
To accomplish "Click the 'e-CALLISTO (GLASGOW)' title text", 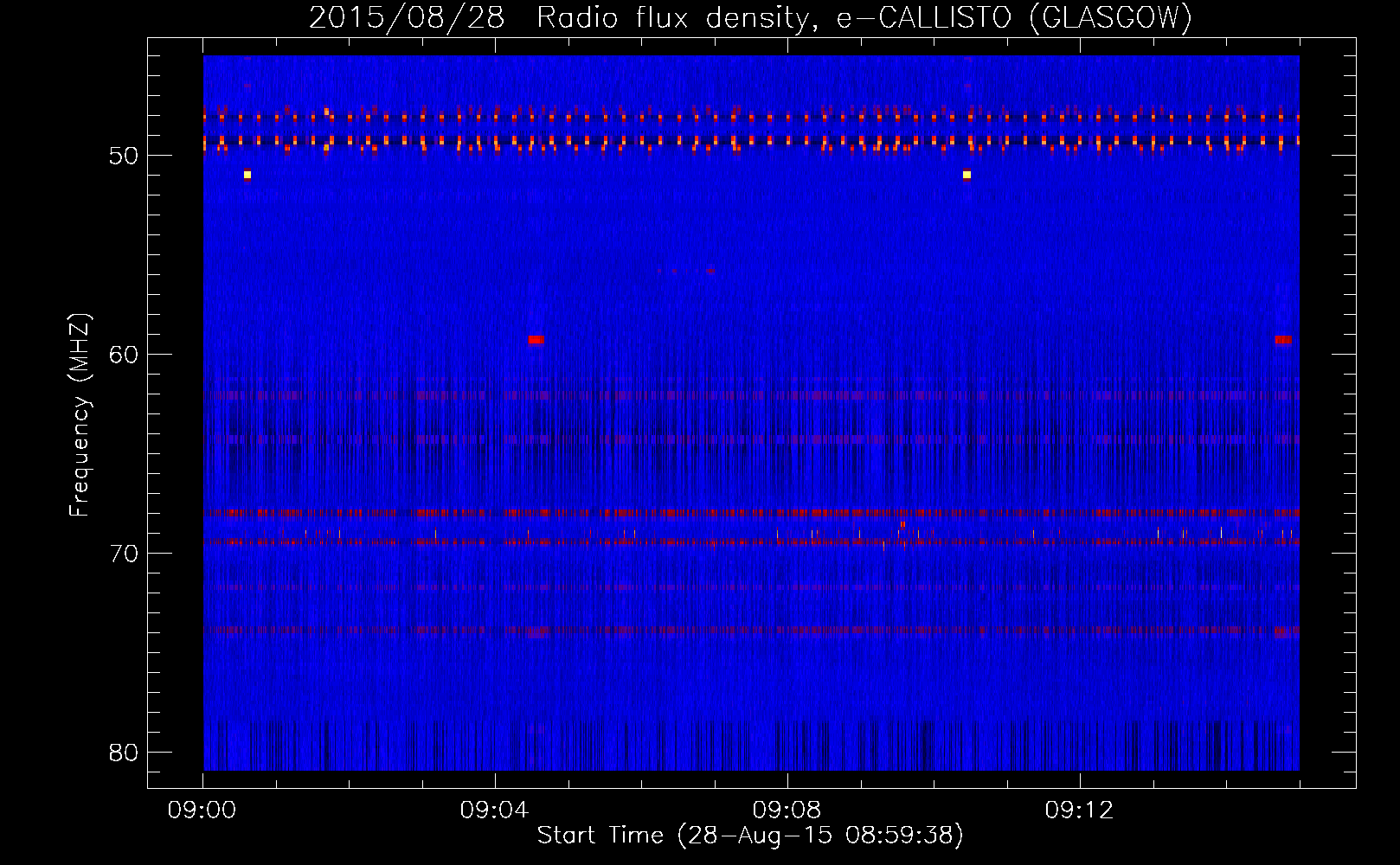I will (1014, 18).
